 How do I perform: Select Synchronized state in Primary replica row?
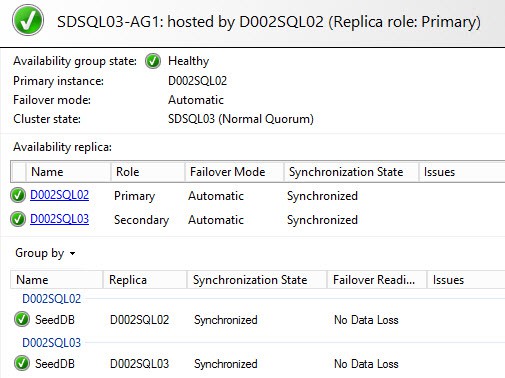[322, 196]
